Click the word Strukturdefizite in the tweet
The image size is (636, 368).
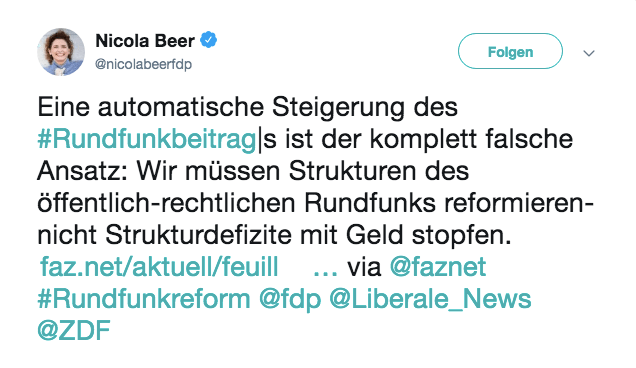click(x=198, y=235)
